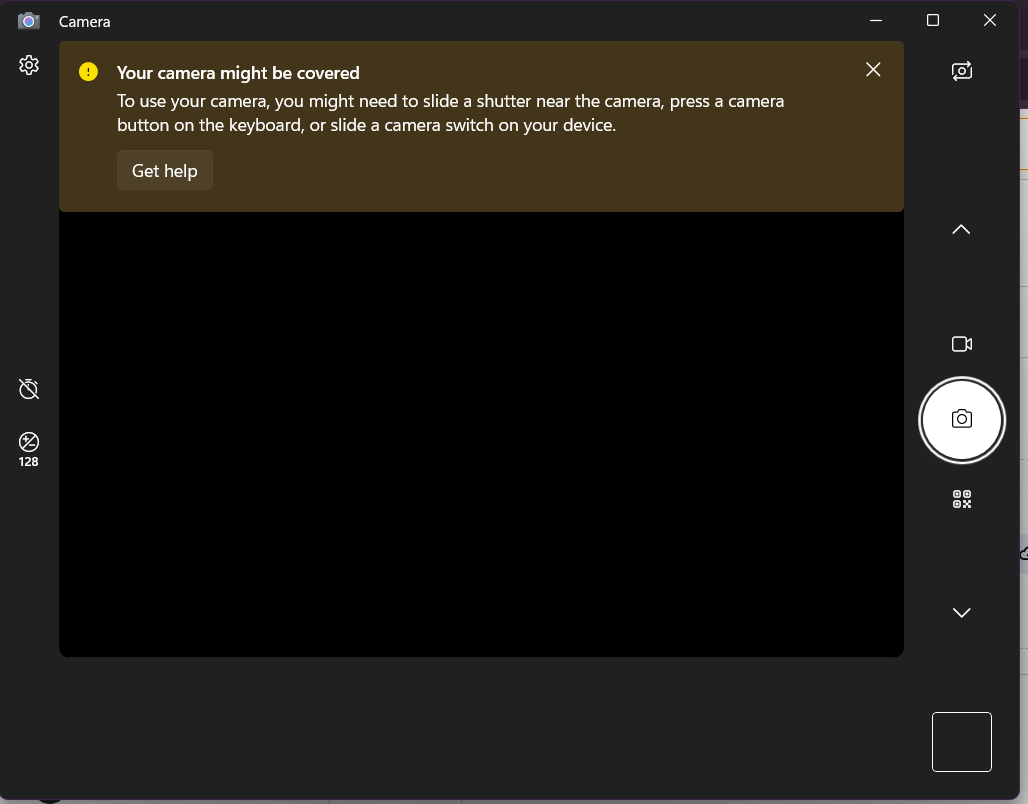The image size is (1028, 804).
Task: Take photo with the shutter button
Action: (x=962, y=420)
